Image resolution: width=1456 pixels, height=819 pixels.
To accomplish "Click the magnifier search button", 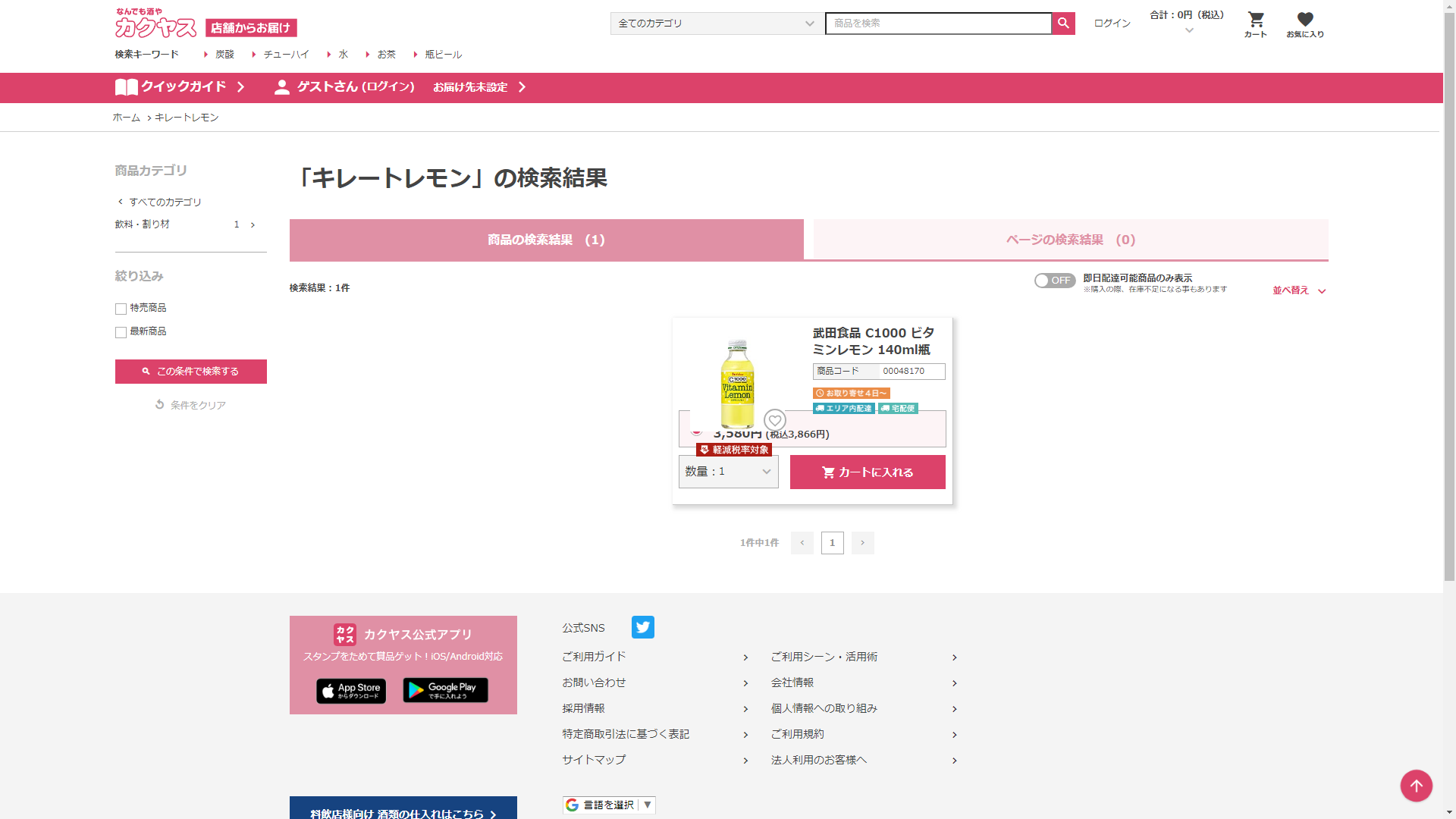I will click(x=1063, y=24).
